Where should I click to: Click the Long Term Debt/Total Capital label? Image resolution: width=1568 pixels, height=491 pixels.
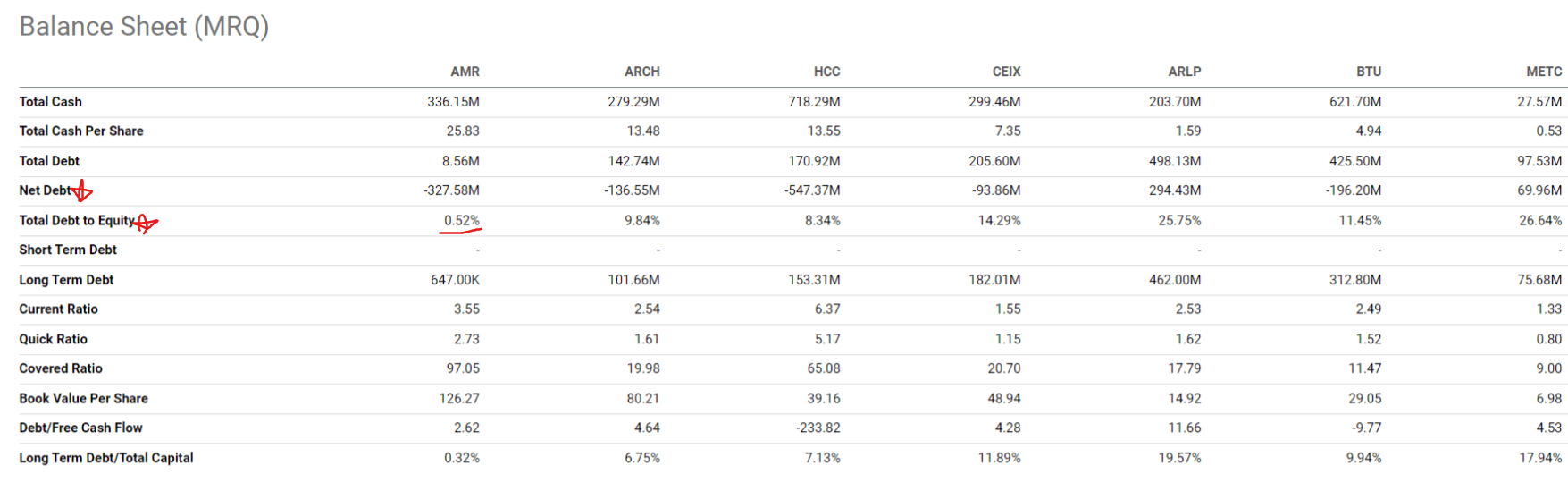[105, 458]
